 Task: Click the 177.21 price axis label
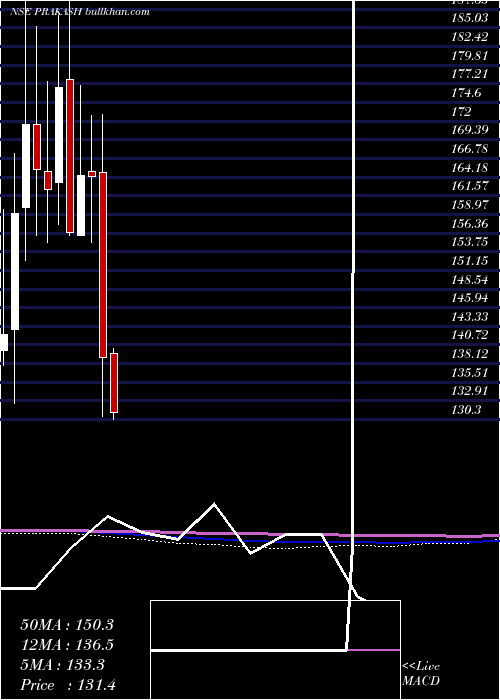(470, 74)
